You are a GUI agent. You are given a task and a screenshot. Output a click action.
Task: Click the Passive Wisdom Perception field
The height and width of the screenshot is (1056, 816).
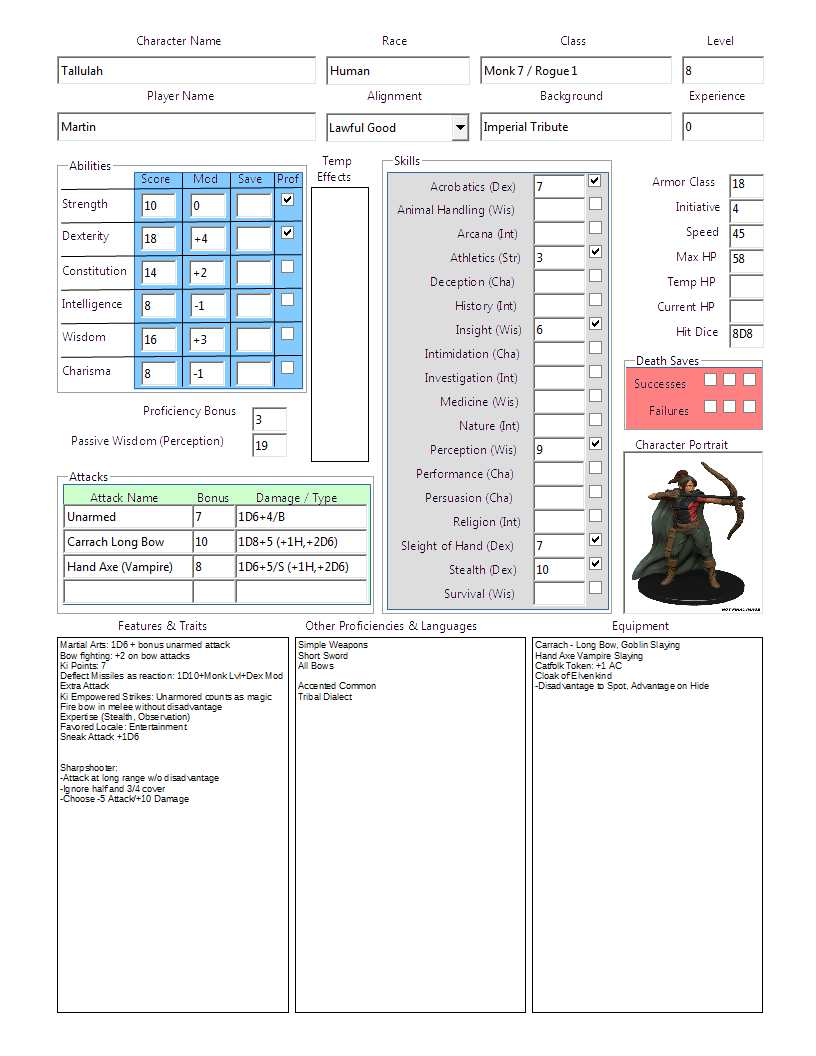[269, 445]
